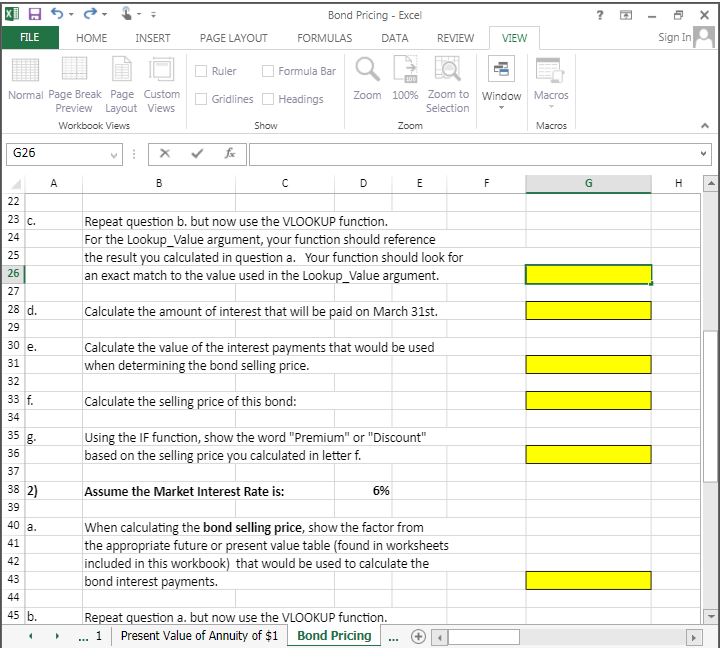Viewport: 722px width, 657px height.
Task: Confirm entry with formula bar checkmark
Action: 197,153
